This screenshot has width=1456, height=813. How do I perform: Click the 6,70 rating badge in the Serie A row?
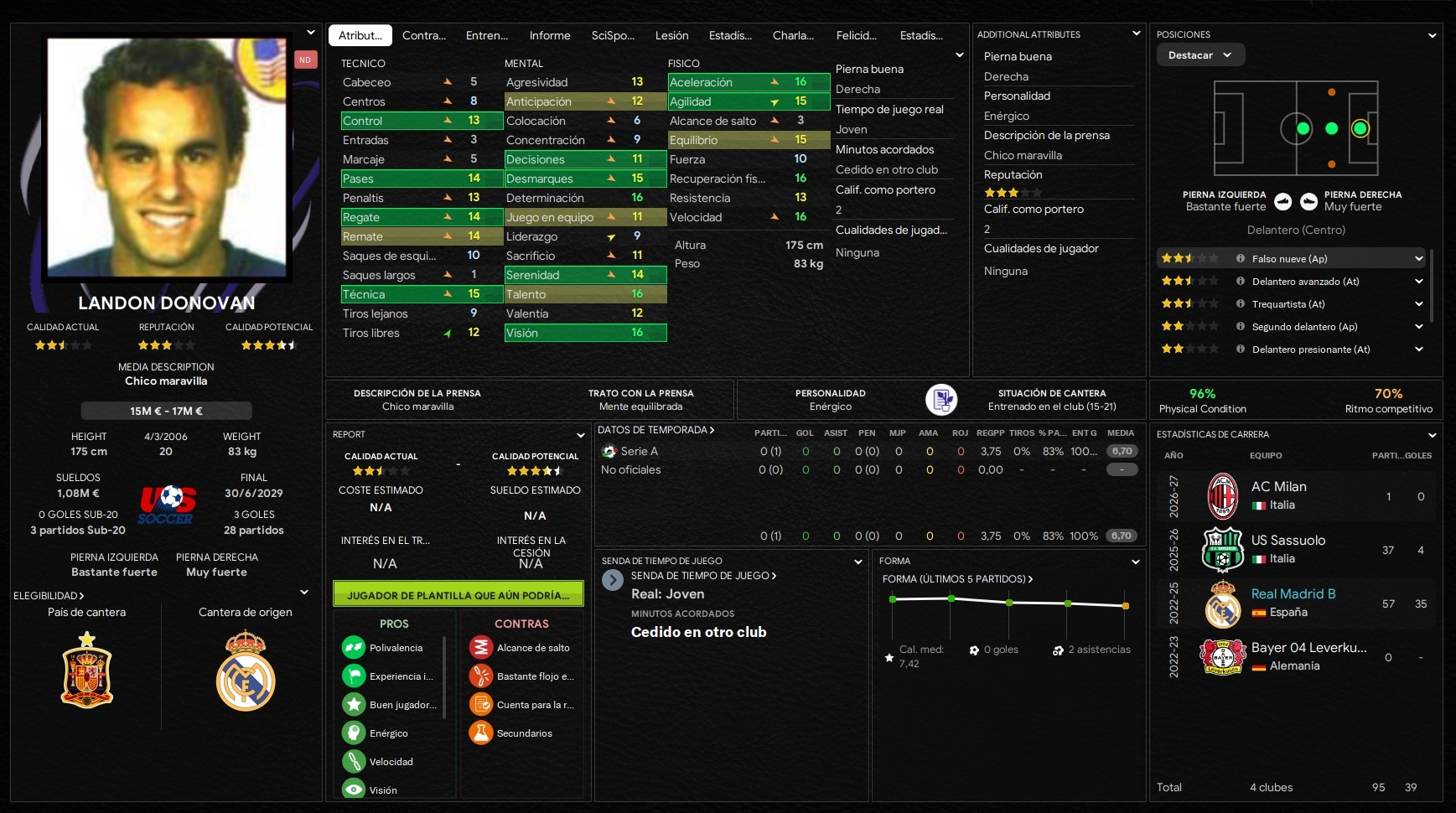click(1122, 451)
